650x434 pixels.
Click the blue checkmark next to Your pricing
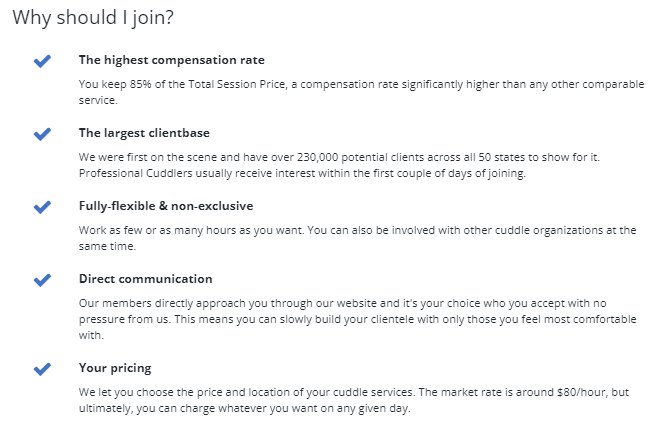[x=42, y=369]
